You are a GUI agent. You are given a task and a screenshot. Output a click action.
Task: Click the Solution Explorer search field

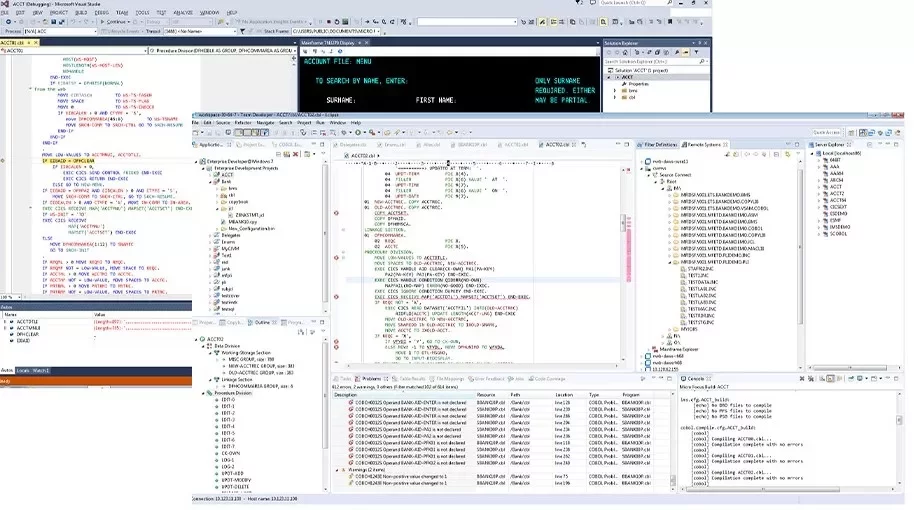click(x=655, y=61)
